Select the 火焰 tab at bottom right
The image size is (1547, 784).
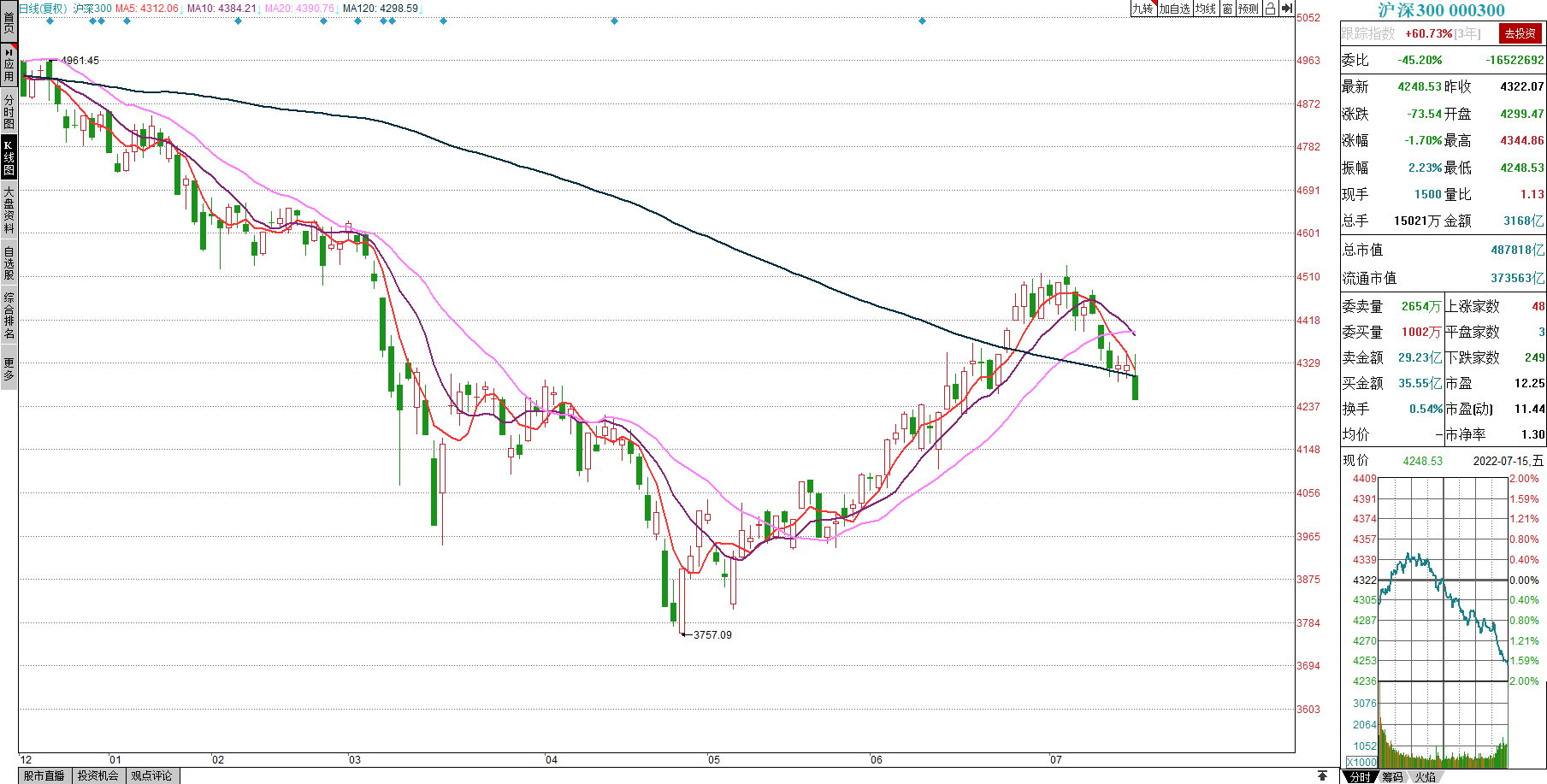(x=1425, y=776)
